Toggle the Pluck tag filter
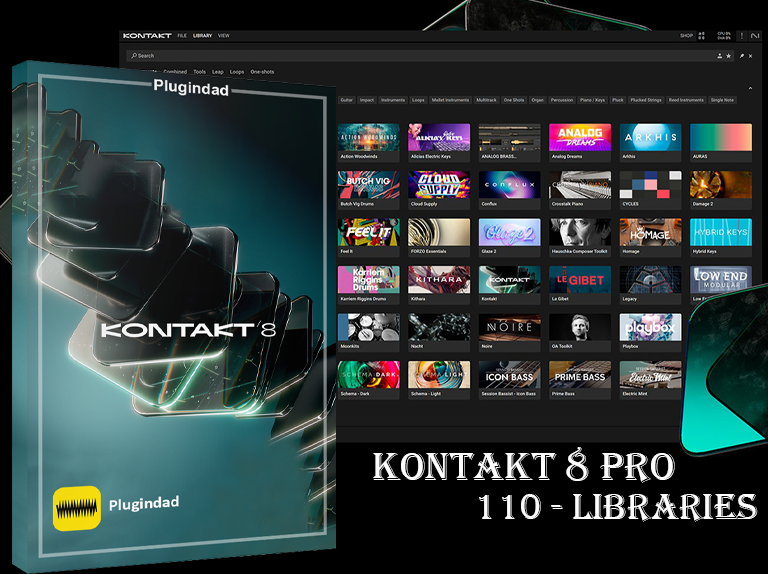 [618, 100]
